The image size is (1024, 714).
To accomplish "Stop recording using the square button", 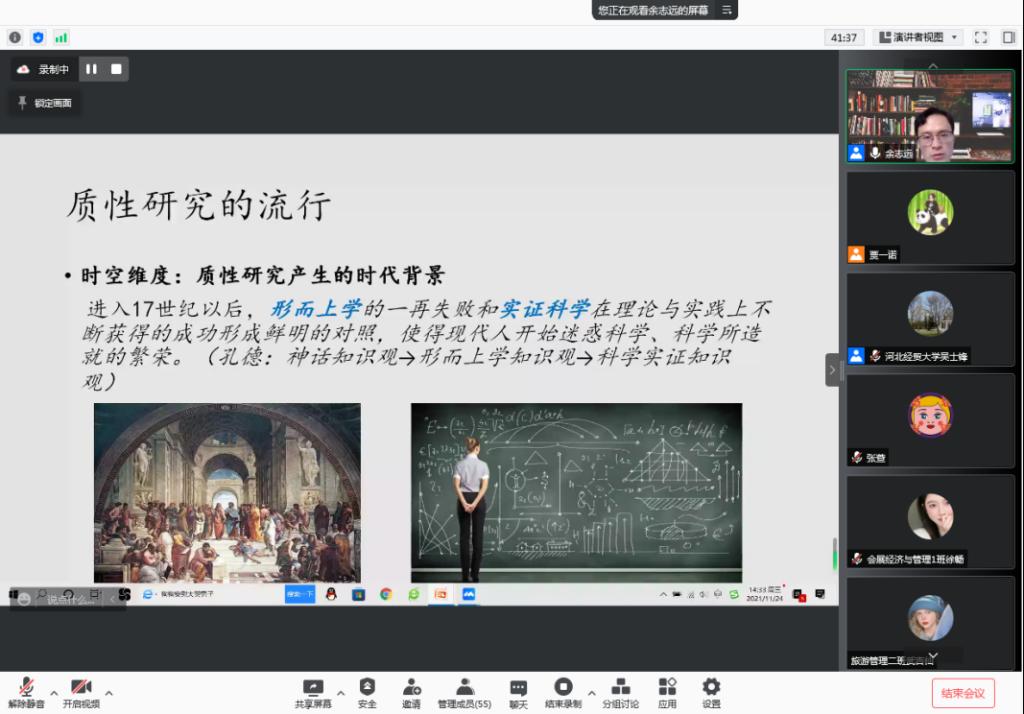I will (x=116, y=69).
